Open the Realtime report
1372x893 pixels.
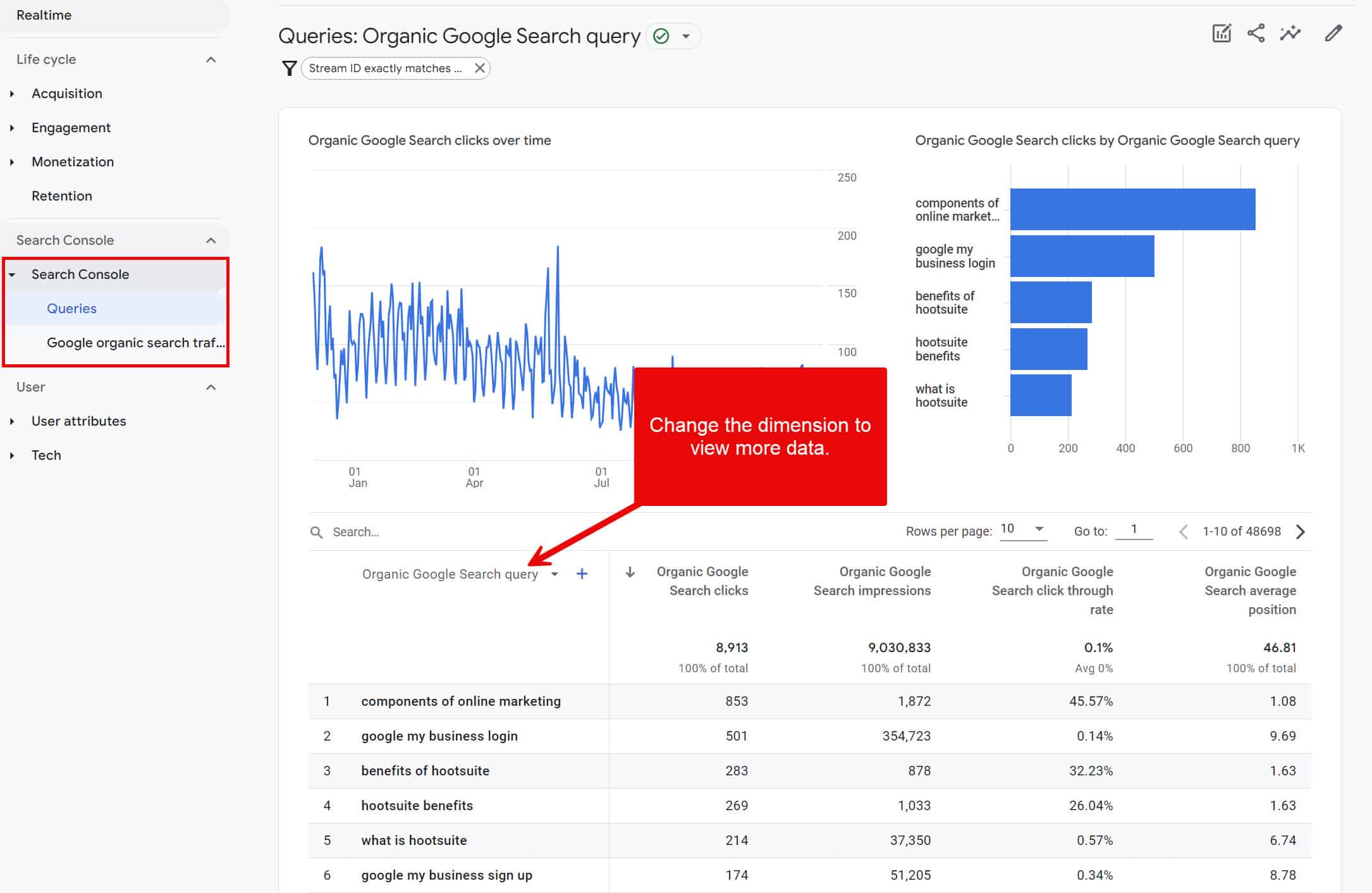[x=44, y=15]
